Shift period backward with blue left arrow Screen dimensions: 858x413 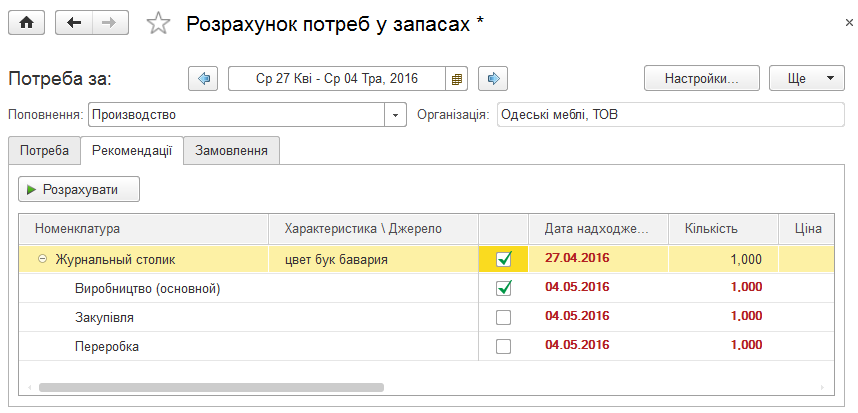coord(204,79)
